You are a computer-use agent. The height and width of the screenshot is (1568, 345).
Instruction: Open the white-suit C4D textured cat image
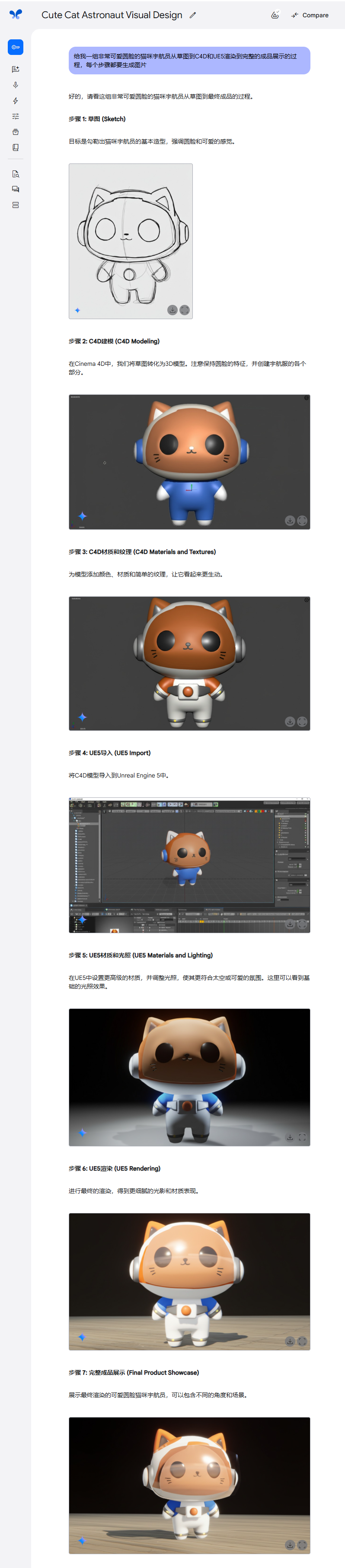tap(189, 663)
